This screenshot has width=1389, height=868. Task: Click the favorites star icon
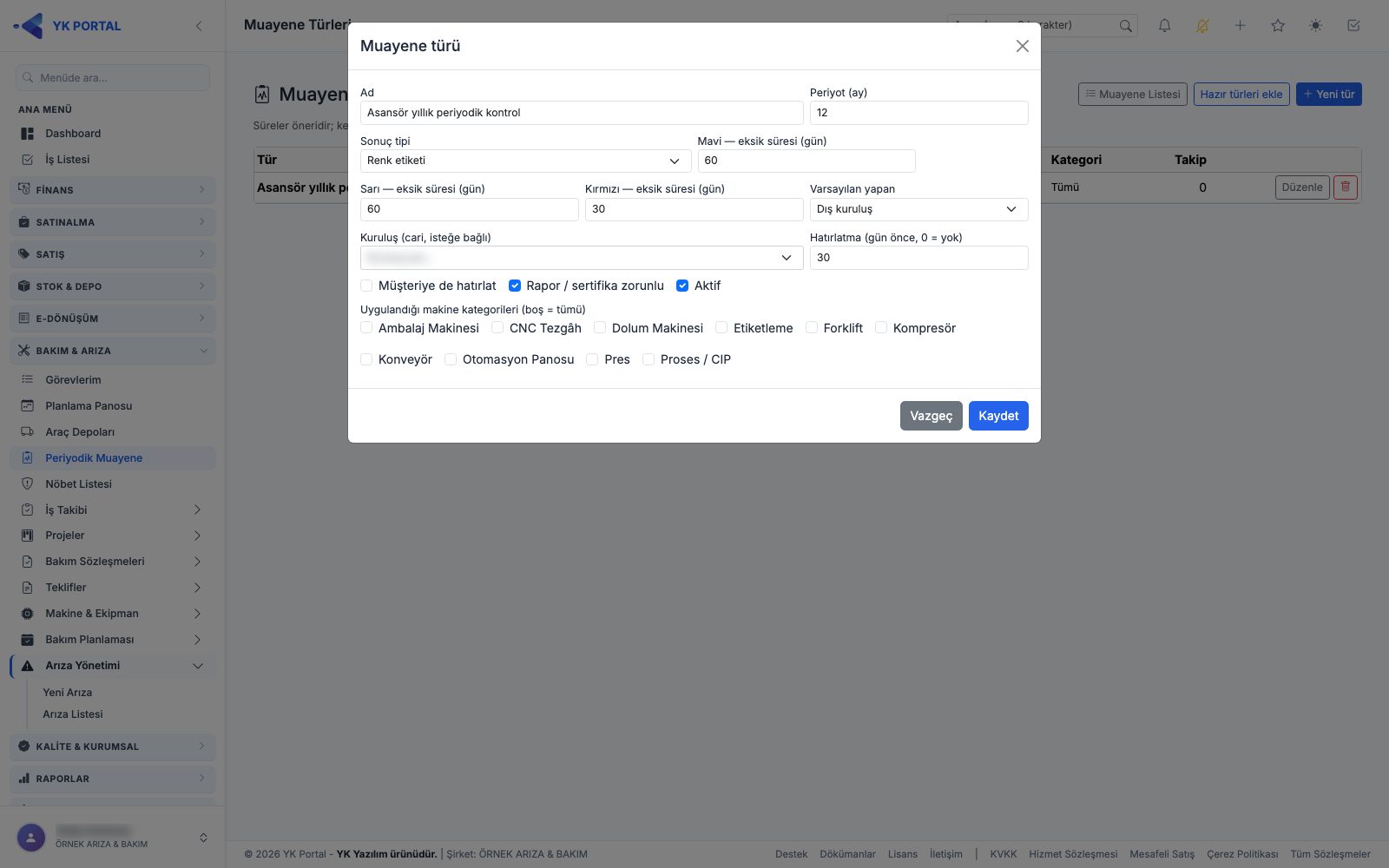[1278, 25]
